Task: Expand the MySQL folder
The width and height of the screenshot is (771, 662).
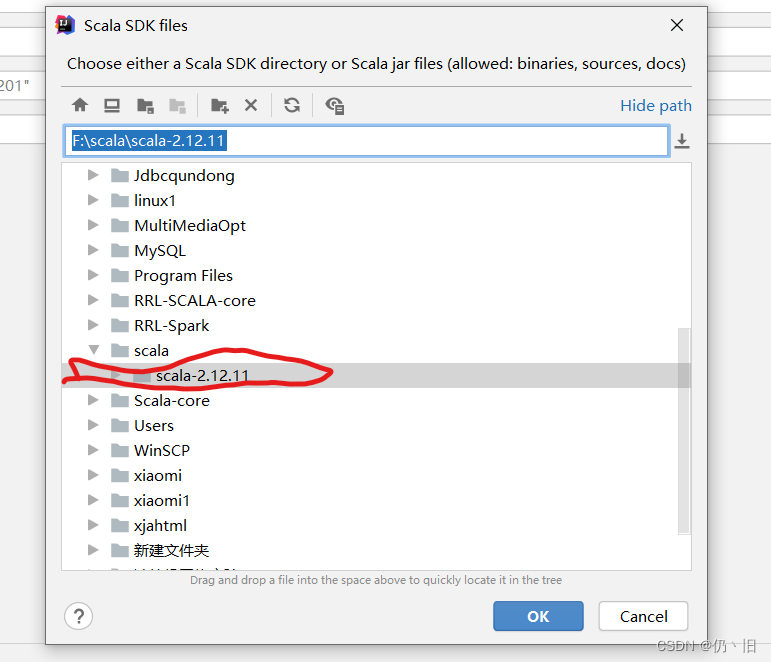Action: (93, 250)
